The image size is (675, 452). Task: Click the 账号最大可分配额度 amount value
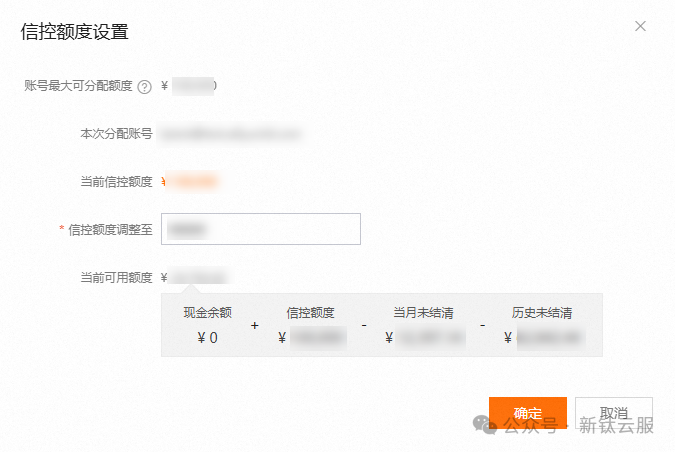coord(189,86)
